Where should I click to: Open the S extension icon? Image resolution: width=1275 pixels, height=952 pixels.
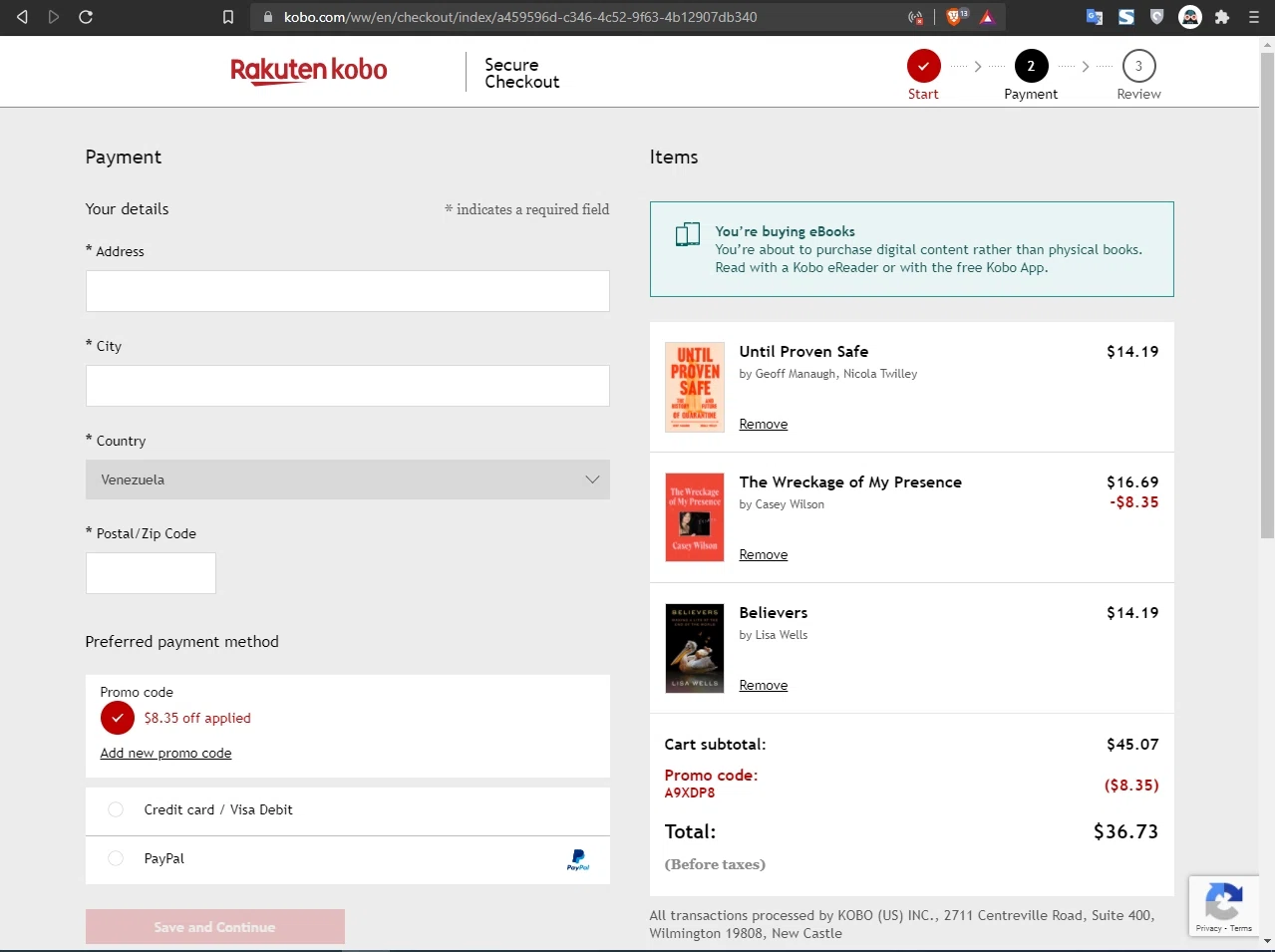point(1126,17)
